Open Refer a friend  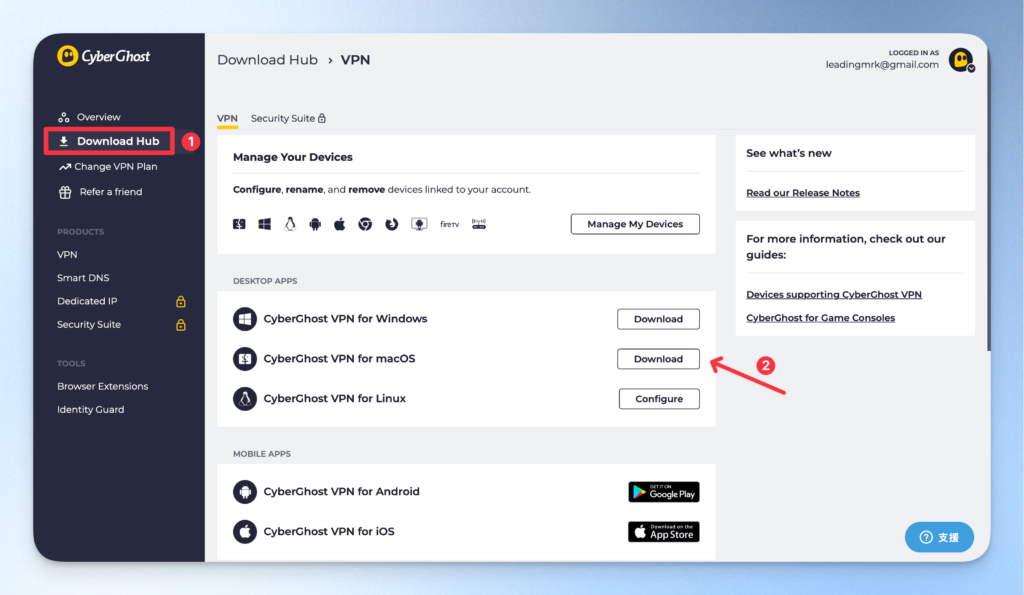(x=110, y=192)
